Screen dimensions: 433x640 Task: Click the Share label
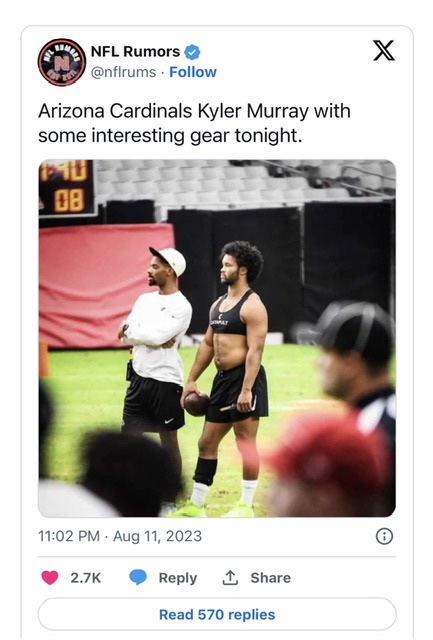[x=271, y=578]
